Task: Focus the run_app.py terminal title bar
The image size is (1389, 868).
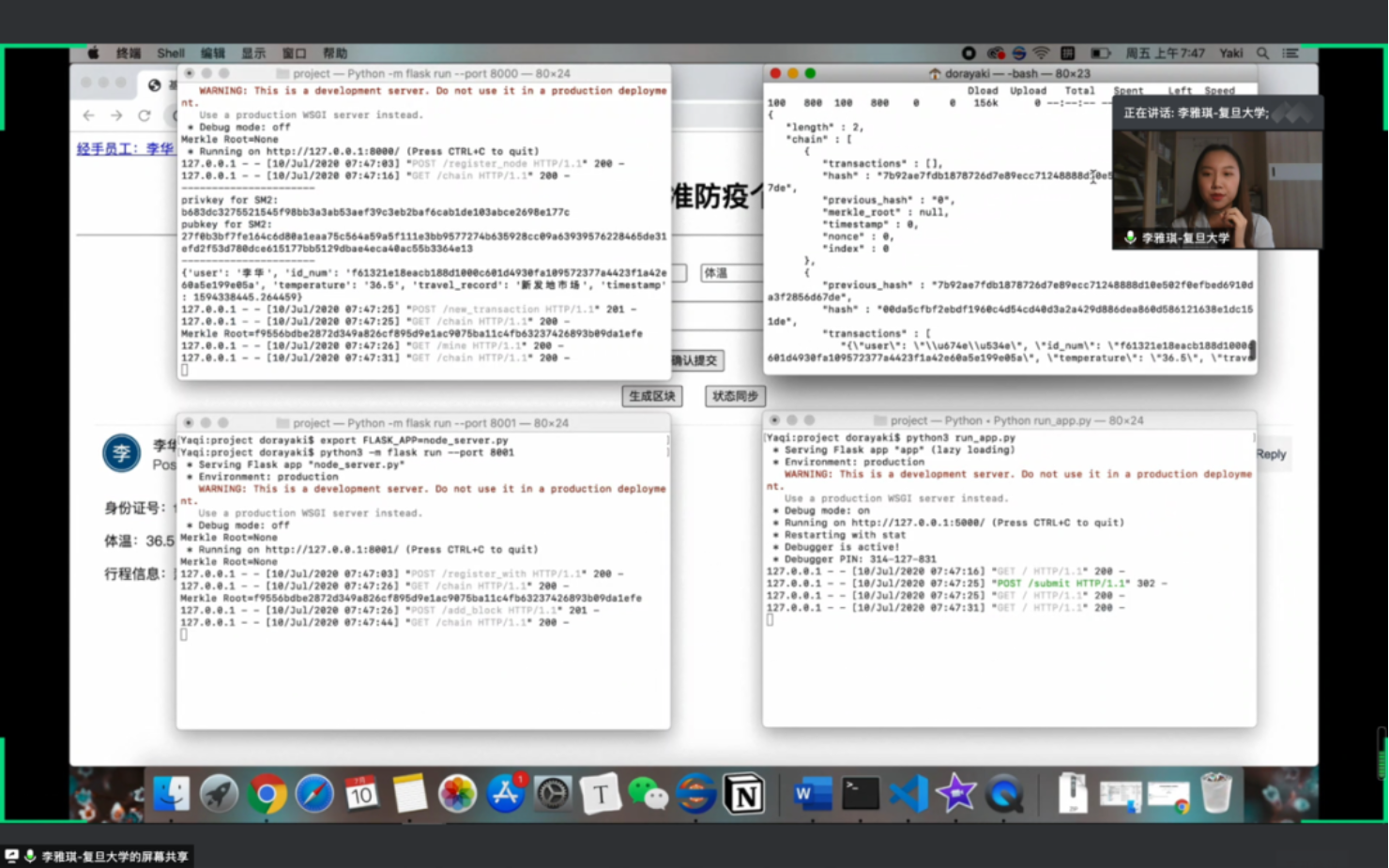Action: [1010, 420]
